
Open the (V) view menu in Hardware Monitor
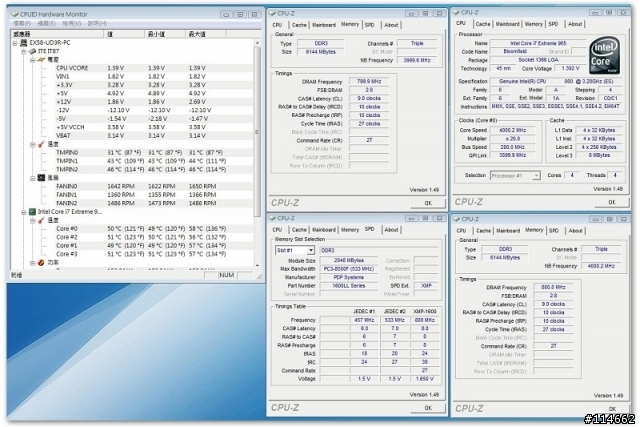point(71,24)
